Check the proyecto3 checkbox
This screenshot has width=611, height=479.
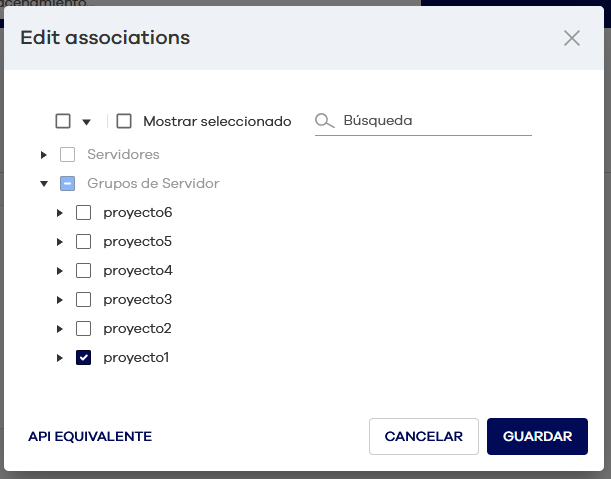click(83, 300)
